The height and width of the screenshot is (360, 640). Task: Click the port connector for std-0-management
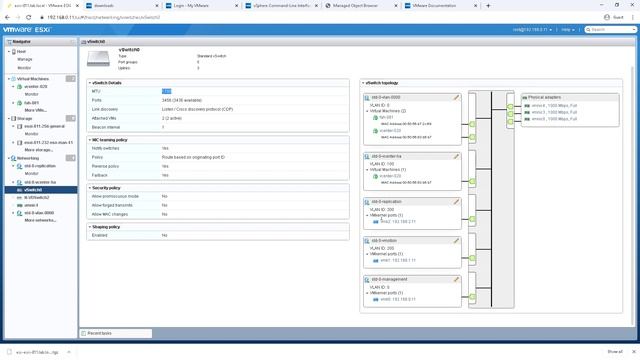tap(472, 297)
